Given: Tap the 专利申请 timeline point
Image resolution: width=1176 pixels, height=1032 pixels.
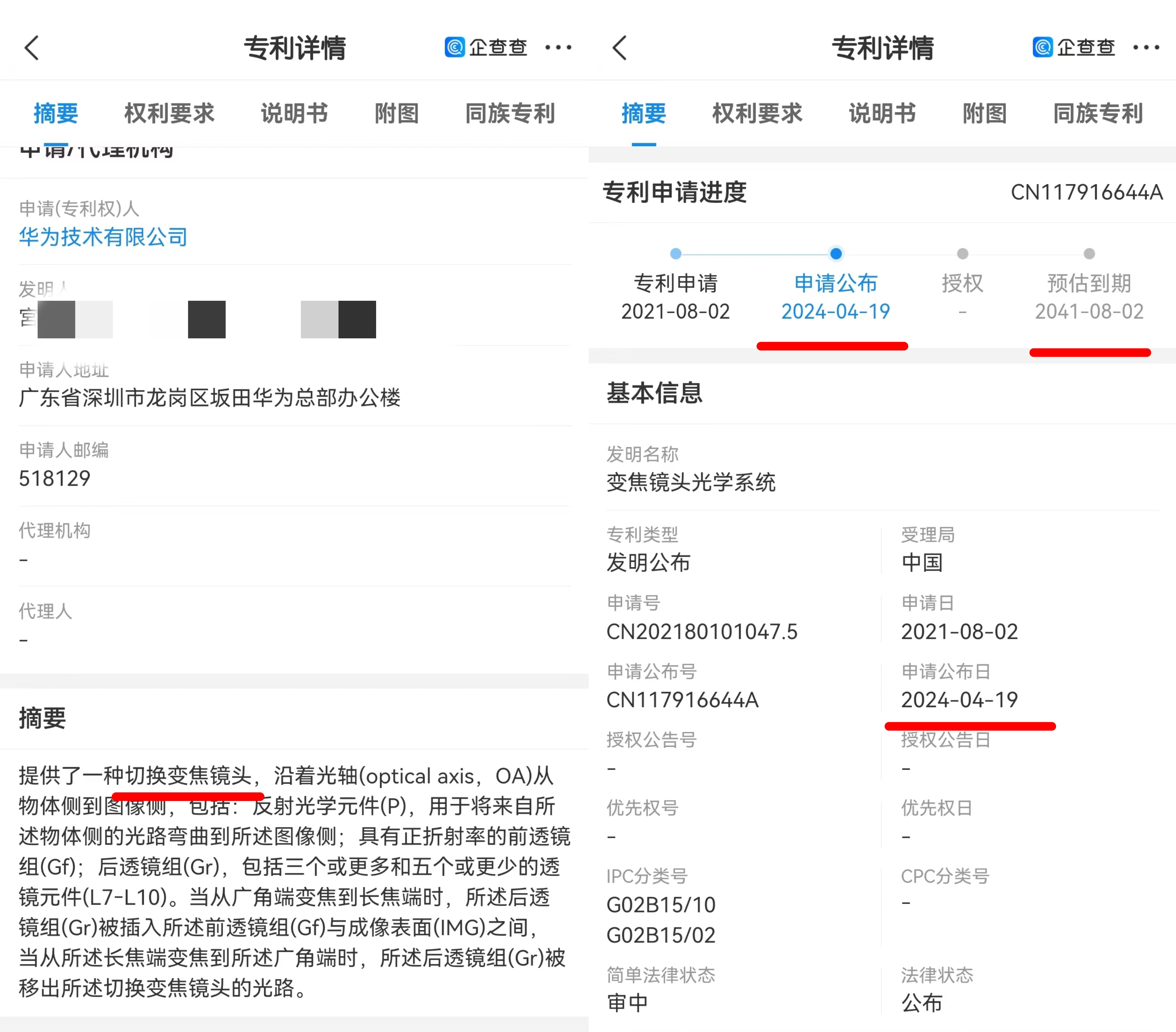Looking at the screenshot, I should [676, 254].
